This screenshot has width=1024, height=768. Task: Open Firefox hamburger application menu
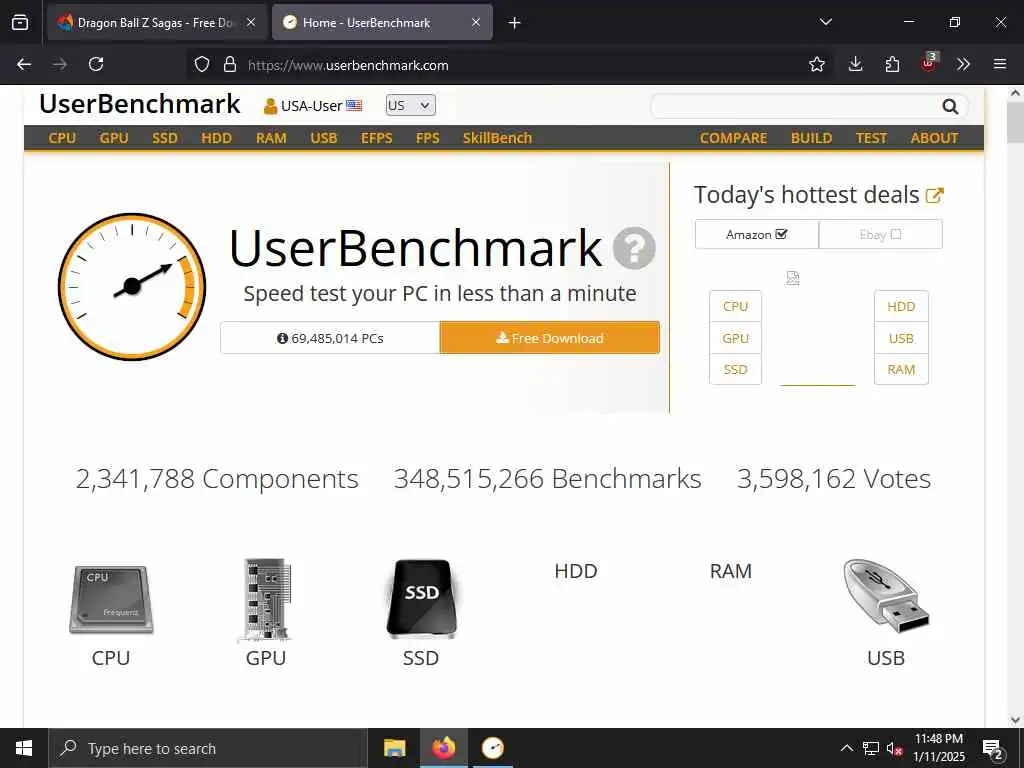click(999, 64)
